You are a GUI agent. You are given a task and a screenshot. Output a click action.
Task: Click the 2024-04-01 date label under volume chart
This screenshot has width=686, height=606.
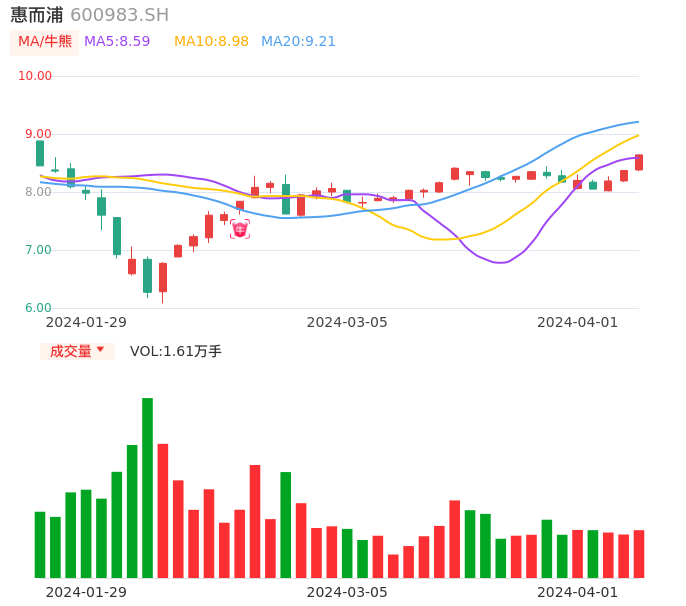pyautogui.click(x=577, y=592)
